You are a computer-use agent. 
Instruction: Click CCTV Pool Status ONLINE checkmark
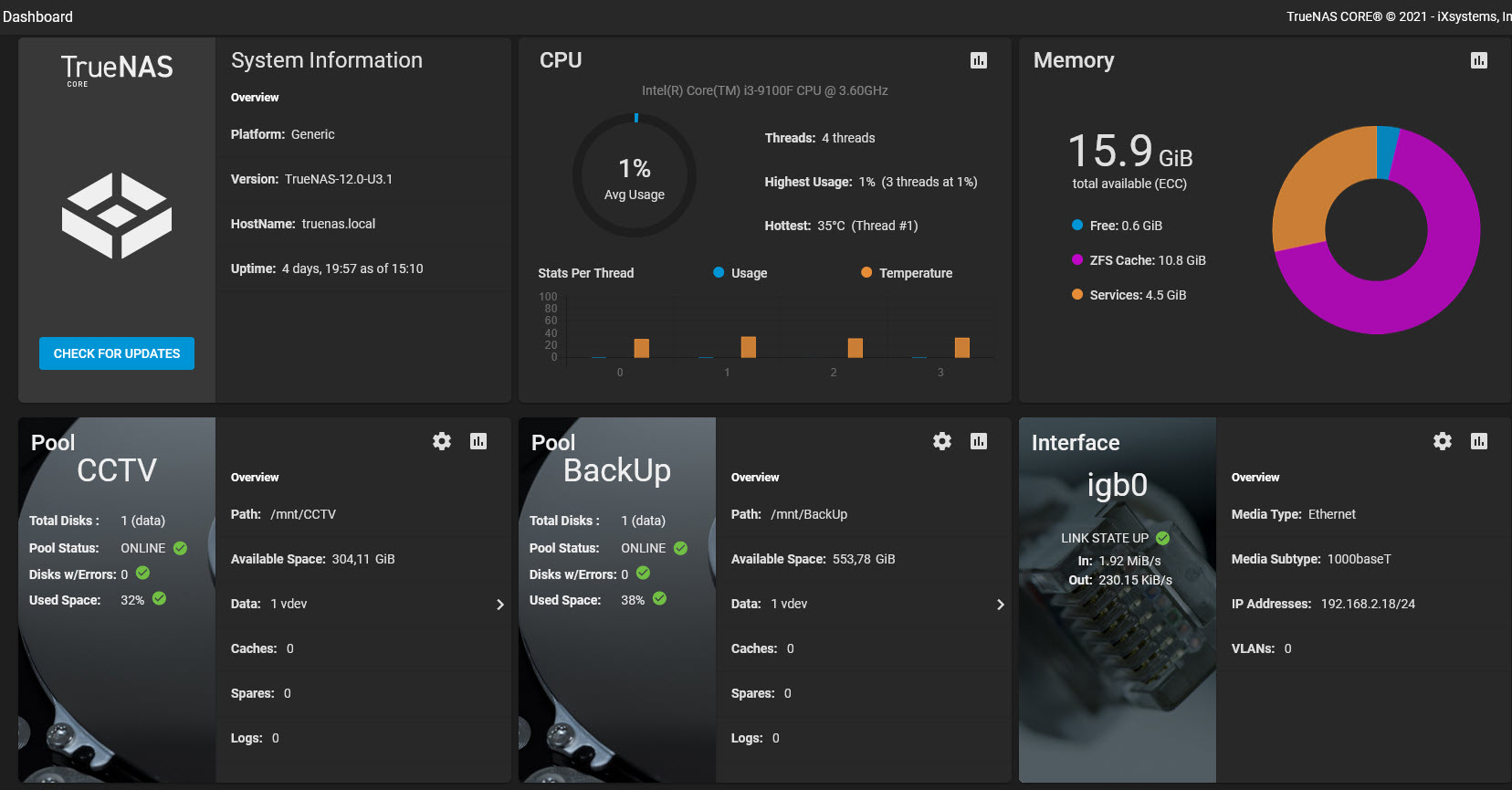(180, 548)
